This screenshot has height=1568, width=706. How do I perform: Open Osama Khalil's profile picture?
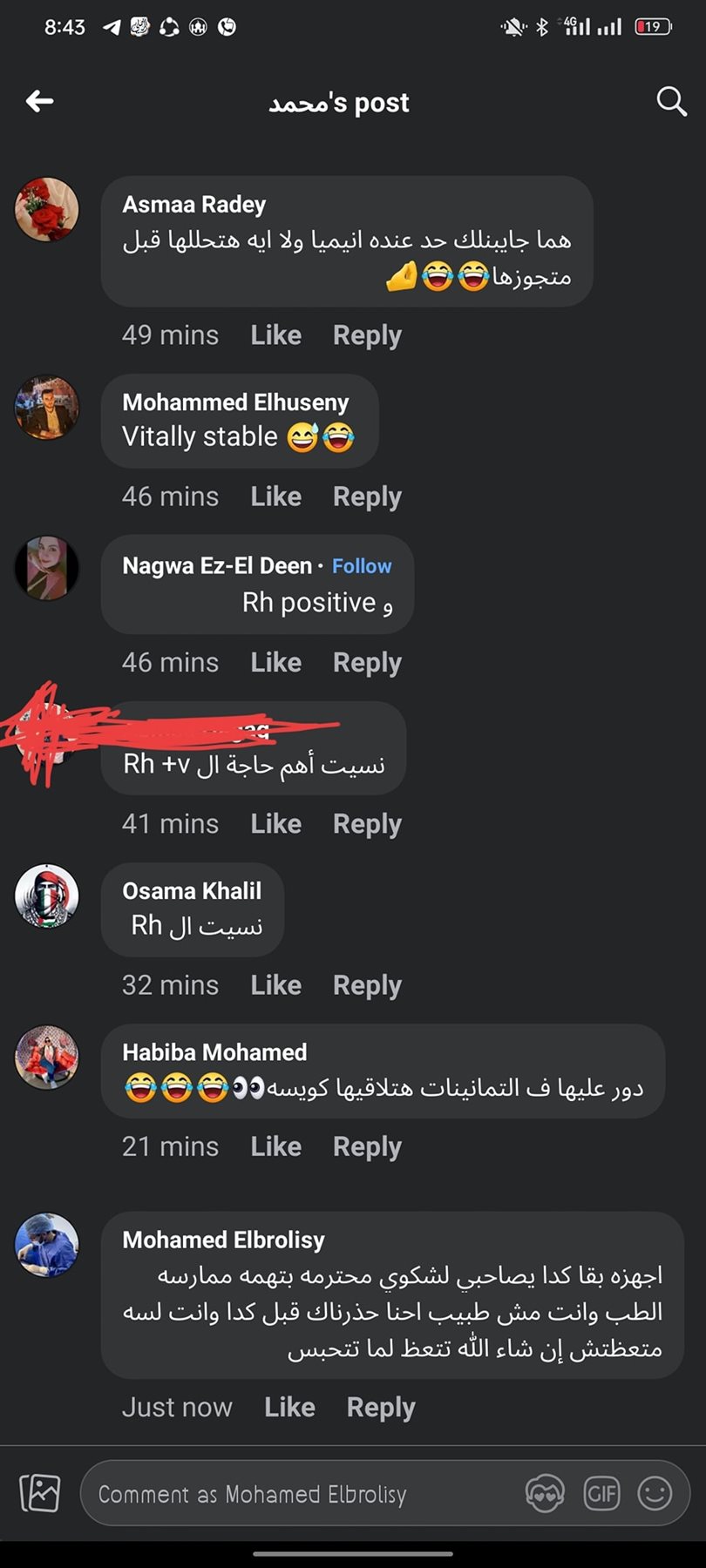pyautogui.click(x=47, y=896)
